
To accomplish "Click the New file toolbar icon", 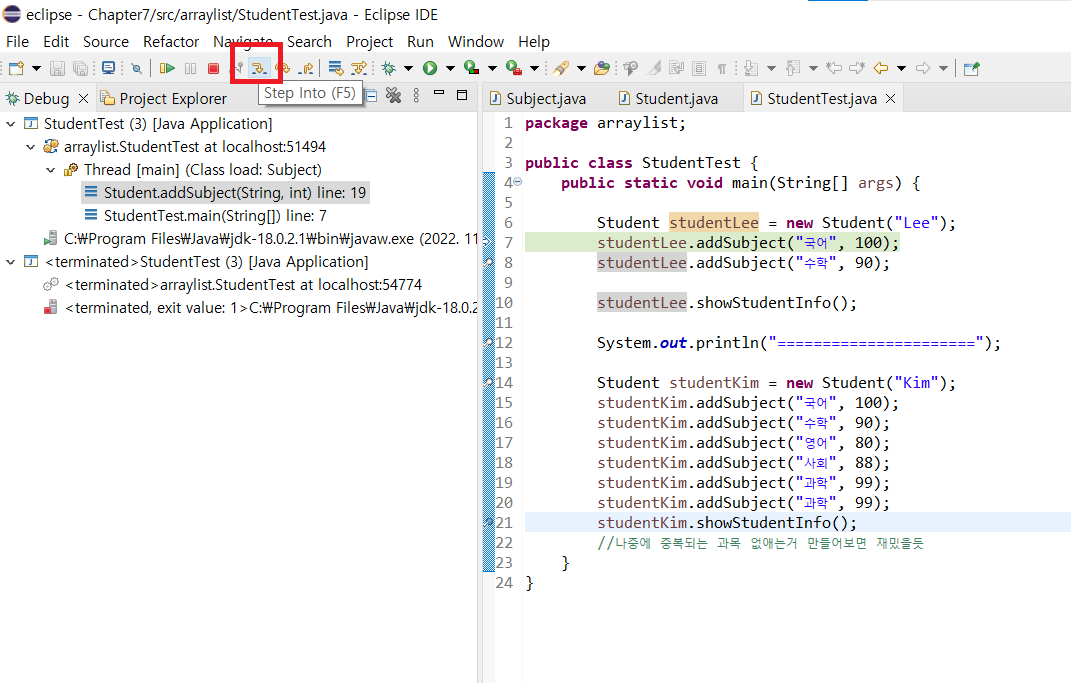I will point(16,68).
